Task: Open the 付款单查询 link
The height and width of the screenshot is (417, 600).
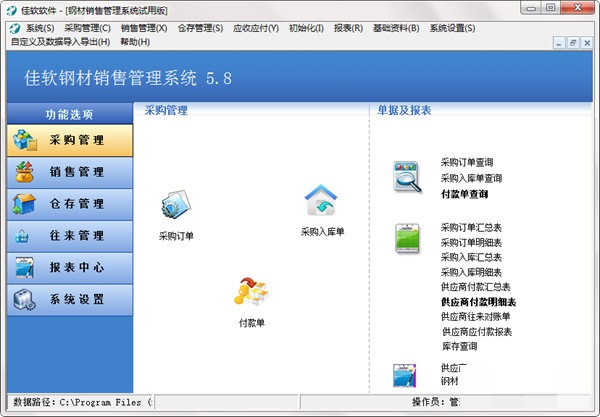Action: coord(465,194)
